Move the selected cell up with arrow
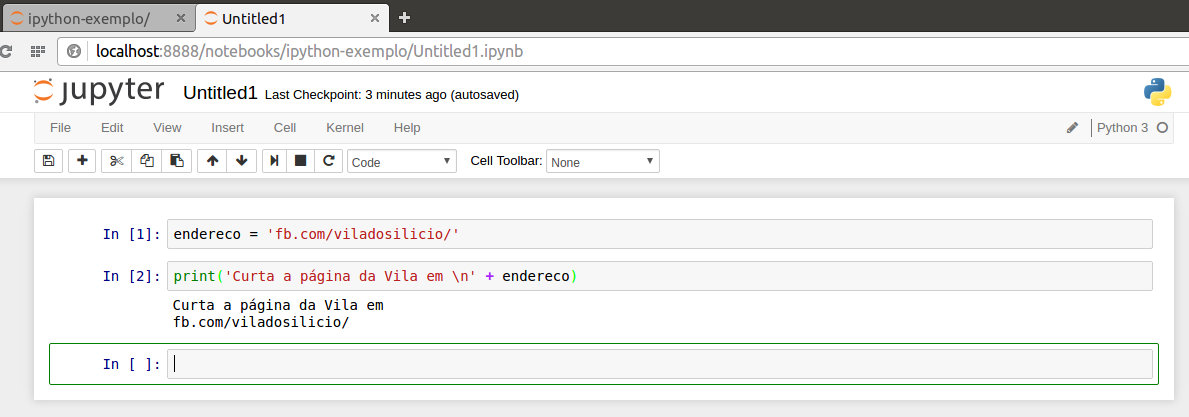The height and width of the screenshot is (417, 1189). point(212,161)
